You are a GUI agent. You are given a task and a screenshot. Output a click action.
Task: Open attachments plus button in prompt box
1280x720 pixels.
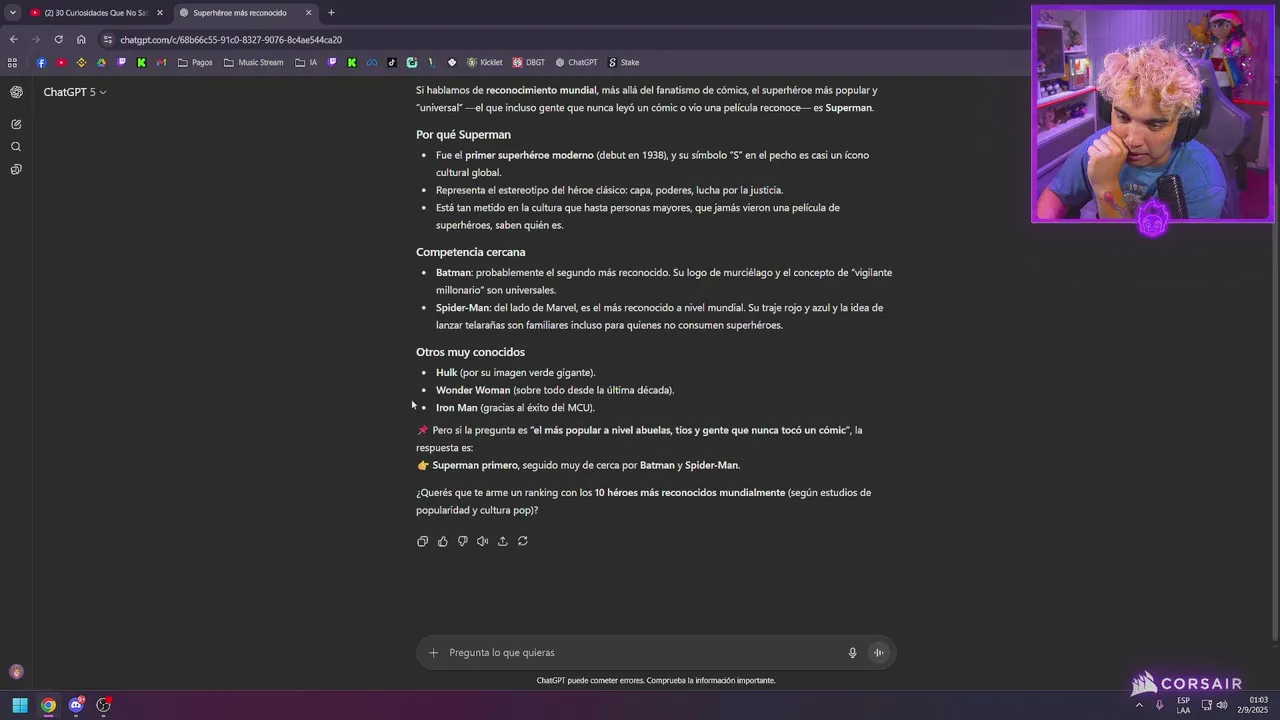433,653
